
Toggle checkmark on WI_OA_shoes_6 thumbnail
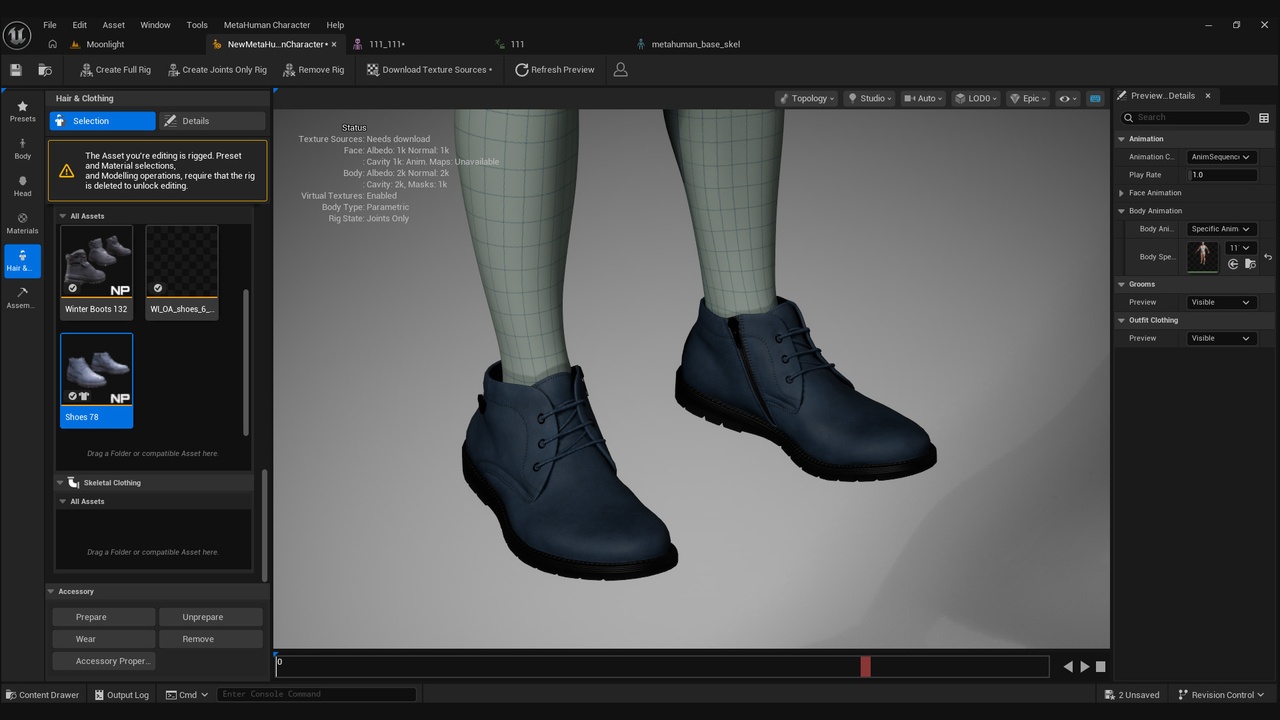tap(157, 288)
